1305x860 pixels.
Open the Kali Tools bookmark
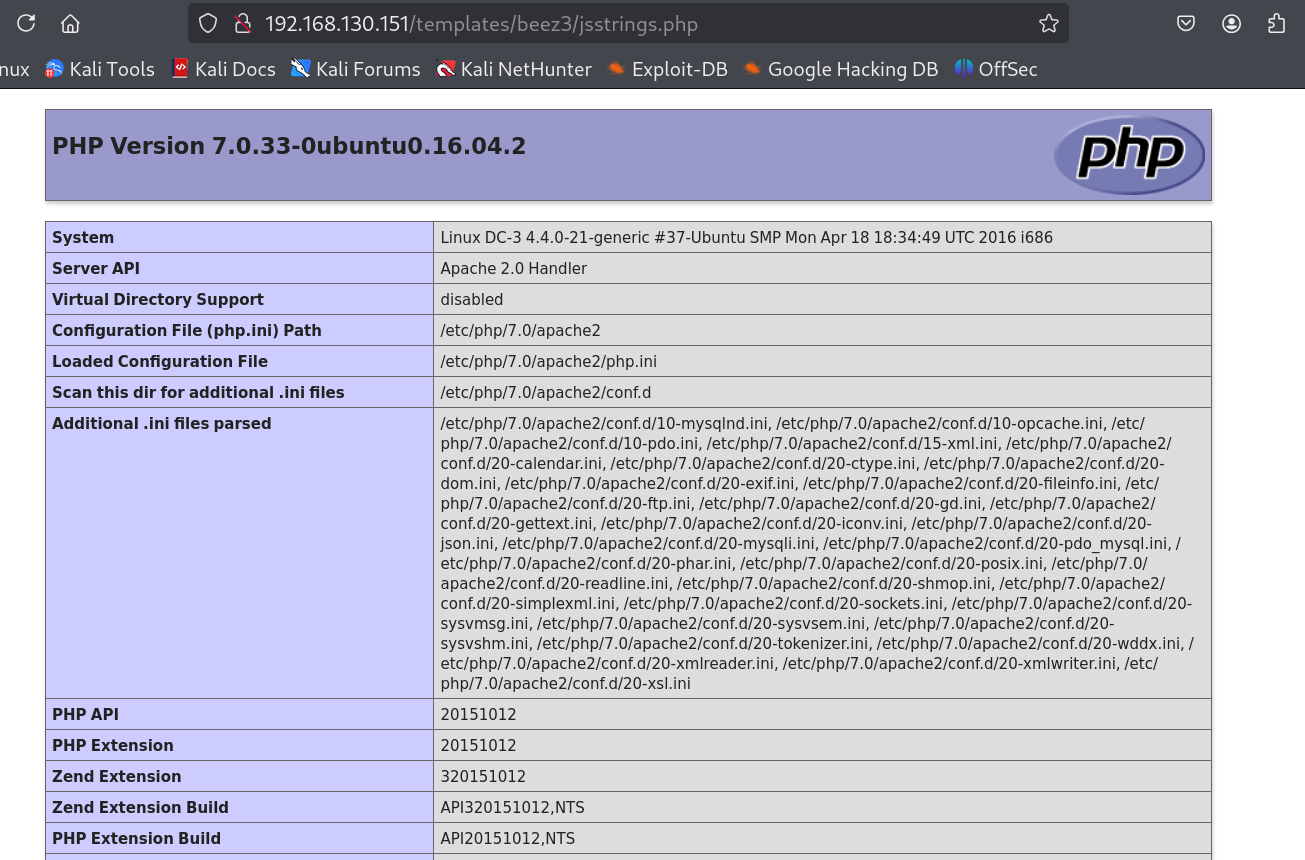tap(100, 69)
